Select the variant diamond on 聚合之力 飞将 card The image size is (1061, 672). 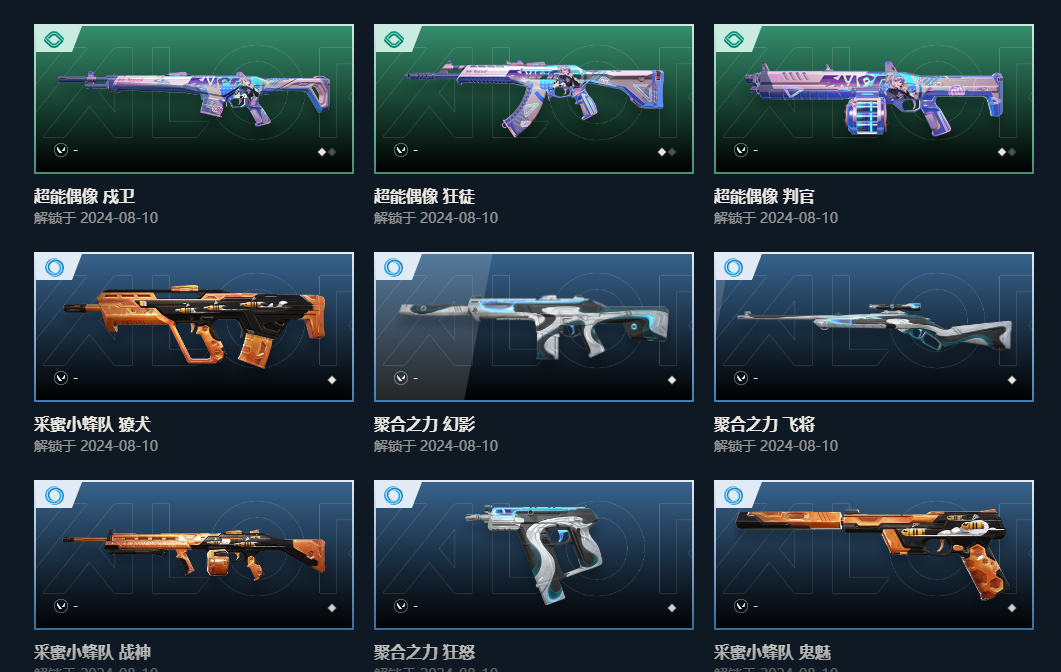tap(1012, 380)
